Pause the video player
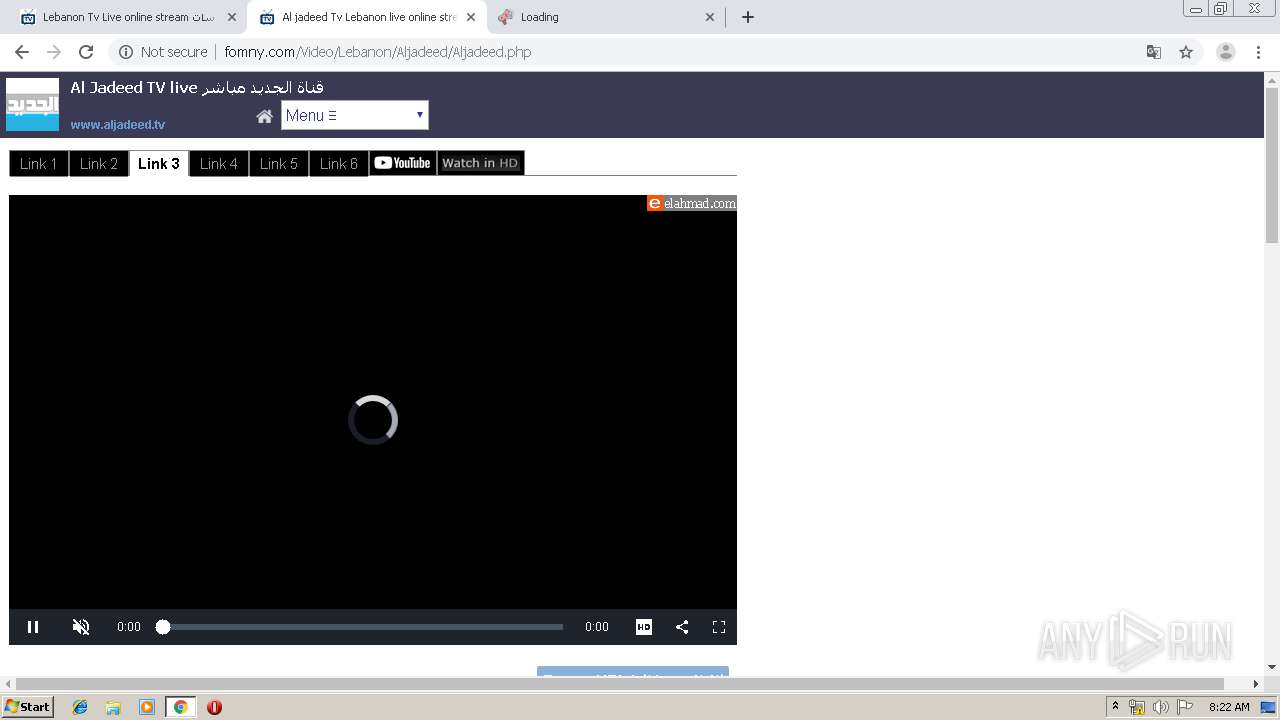 33,627
